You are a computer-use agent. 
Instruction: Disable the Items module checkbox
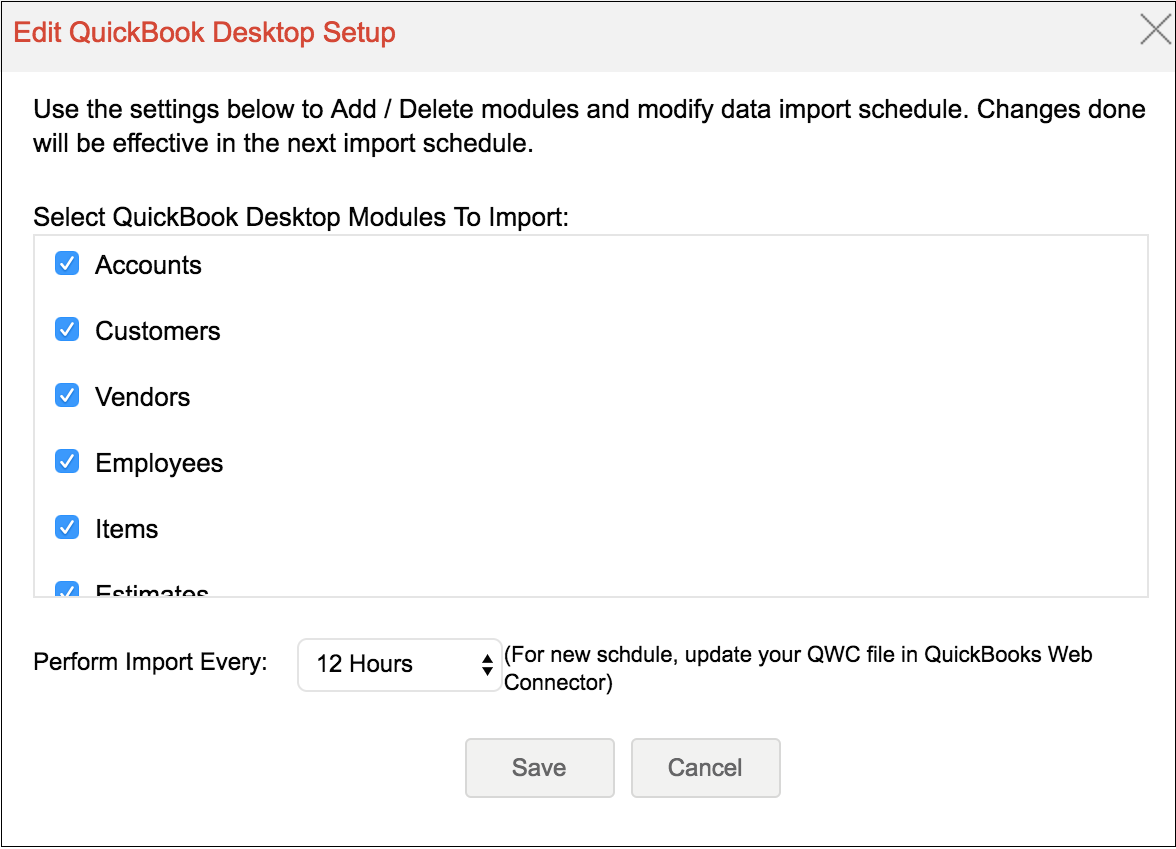coord(68,527)
